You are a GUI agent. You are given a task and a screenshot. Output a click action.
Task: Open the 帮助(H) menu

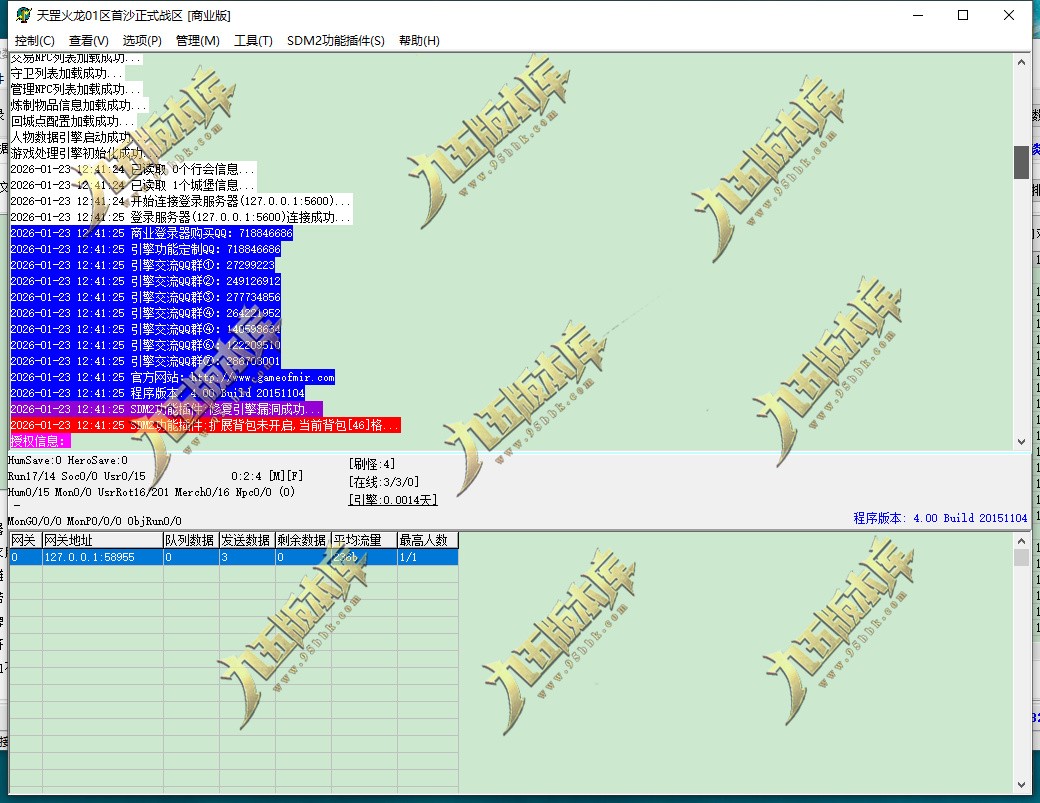419,40
